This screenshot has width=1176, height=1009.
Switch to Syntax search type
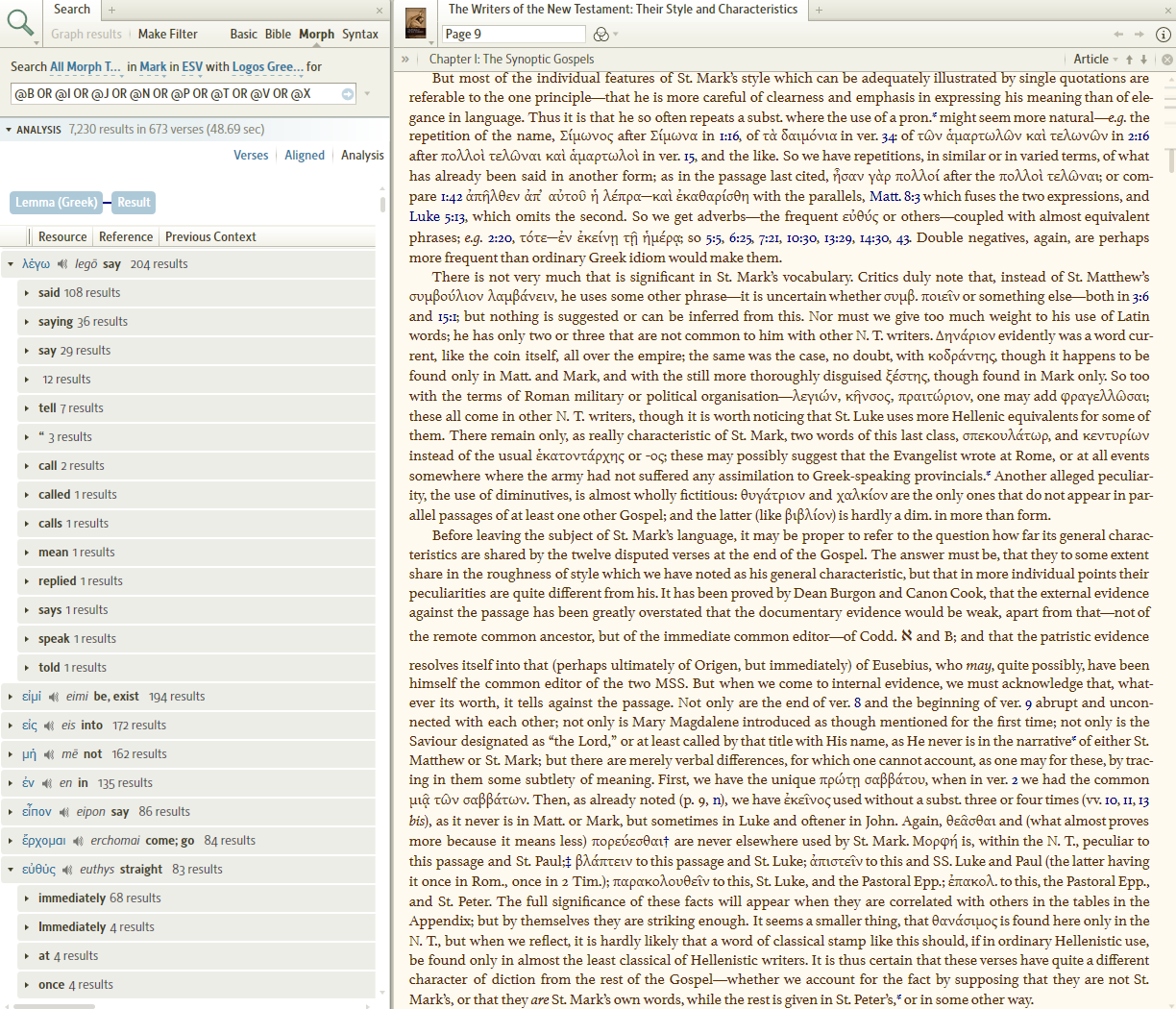[360, 34]
